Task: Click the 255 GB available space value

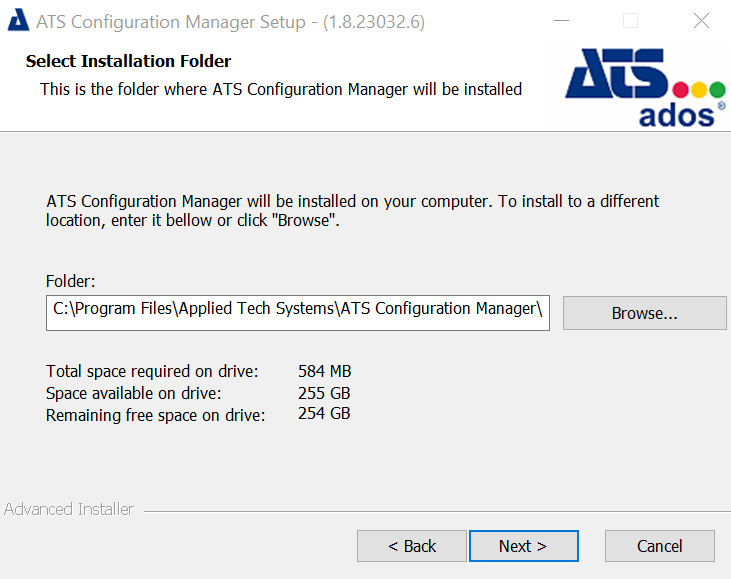Action: tap(324, 393)
